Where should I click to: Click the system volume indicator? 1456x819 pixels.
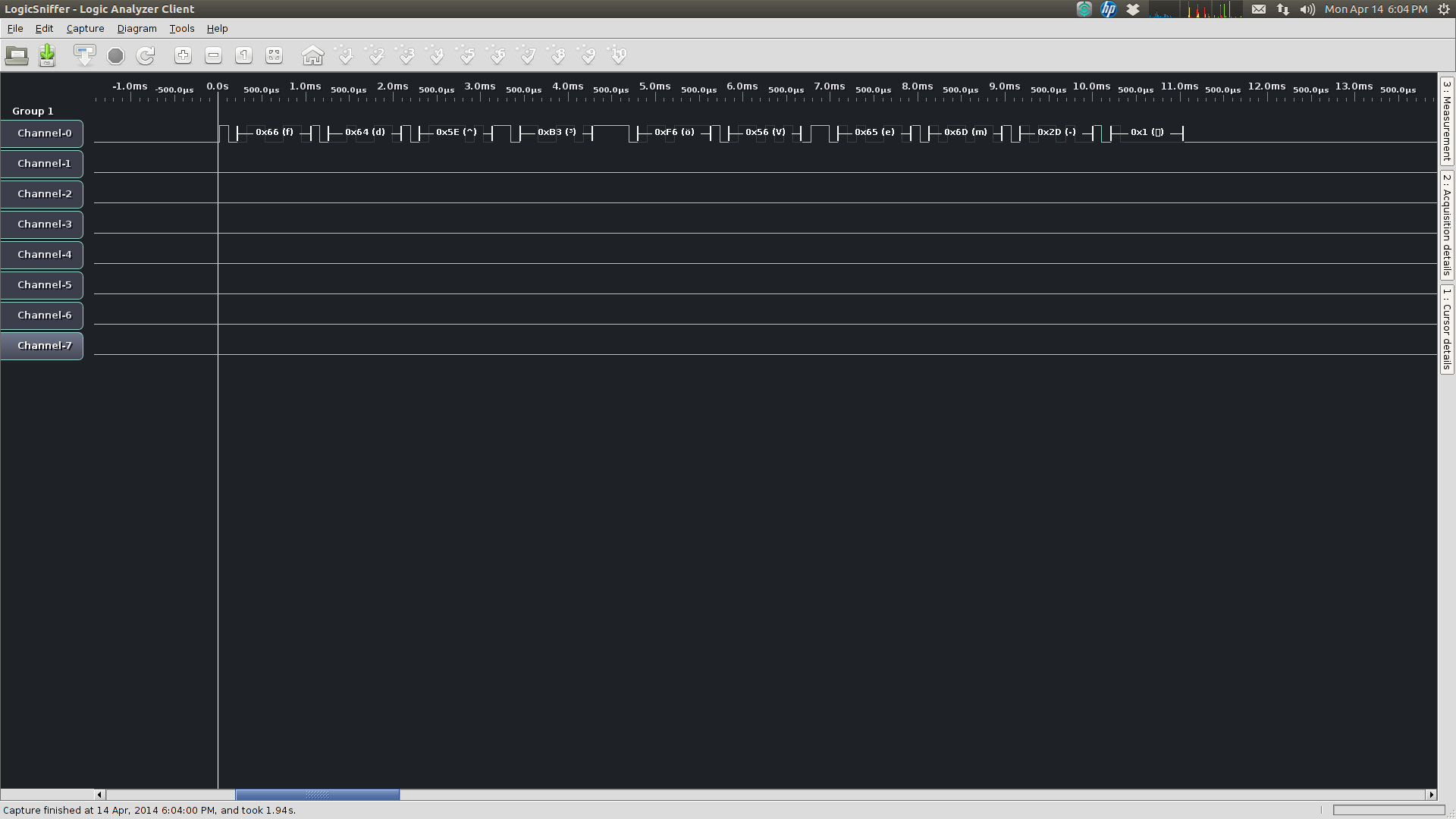click(1307, 9)
